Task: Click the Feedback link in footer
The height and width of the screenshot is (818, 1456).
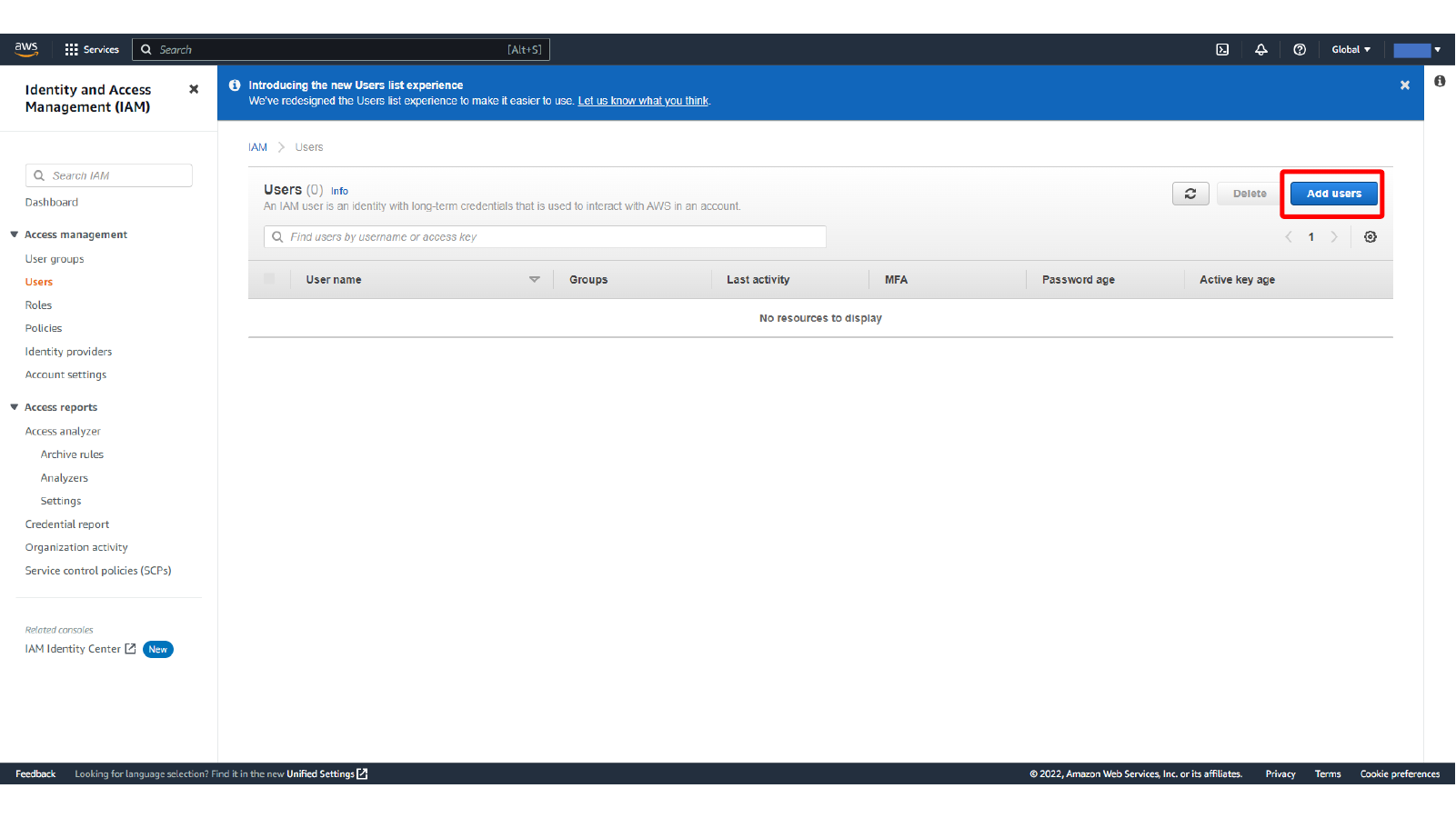Action: [35, 774]
